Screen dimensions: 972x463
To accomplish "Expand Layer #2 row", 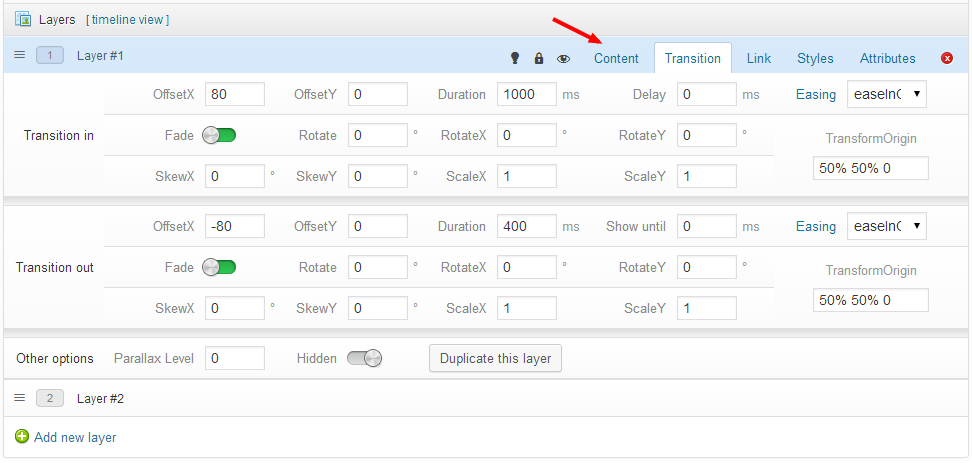I will pos(100,398).
